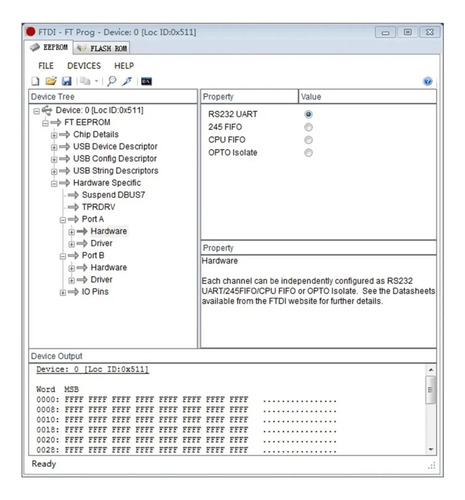Expand Driver under Port B
Screen dimensions: 465x500
tap(71, 280)
